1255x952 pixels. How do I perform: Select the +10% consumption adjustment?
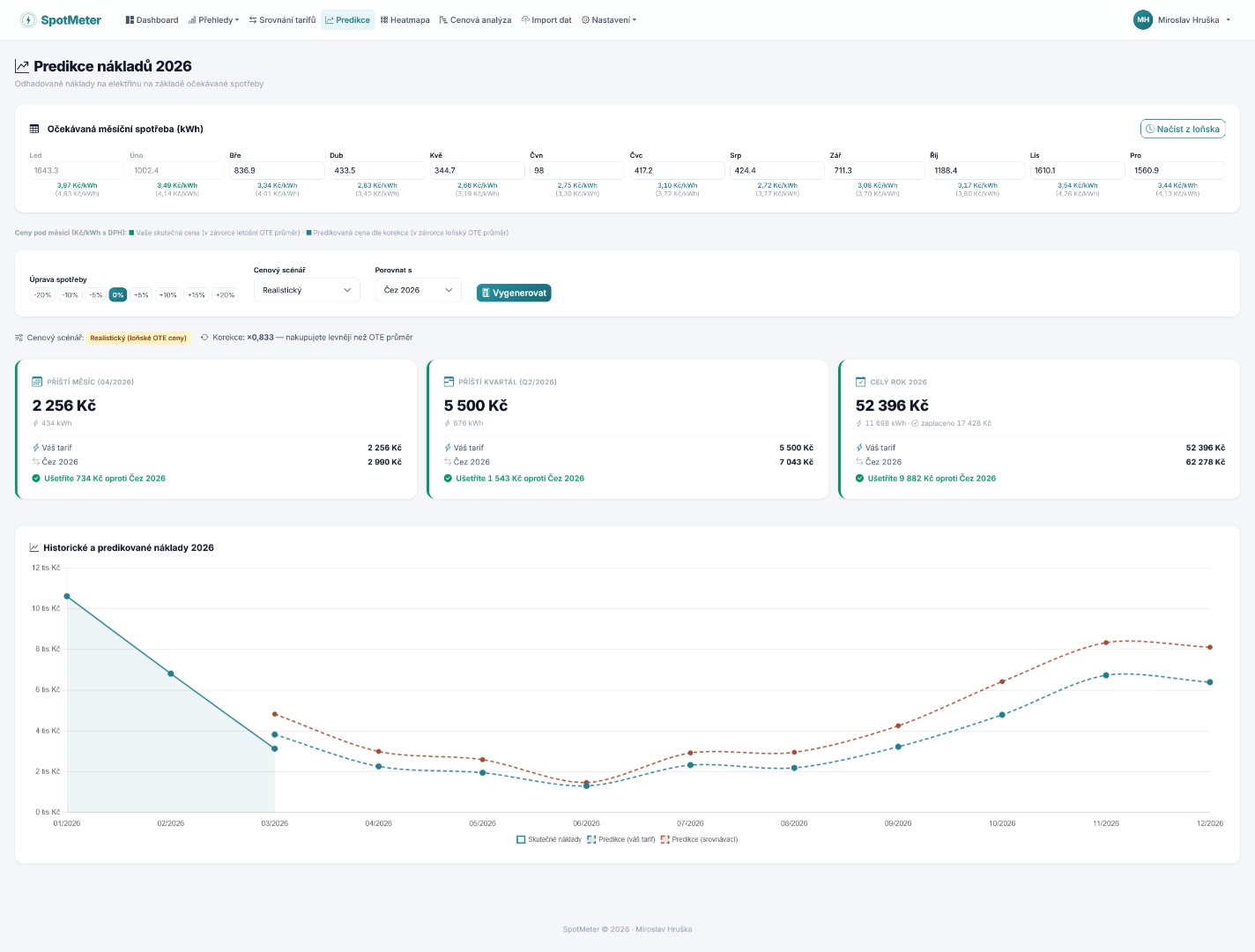tap(168, 294)
